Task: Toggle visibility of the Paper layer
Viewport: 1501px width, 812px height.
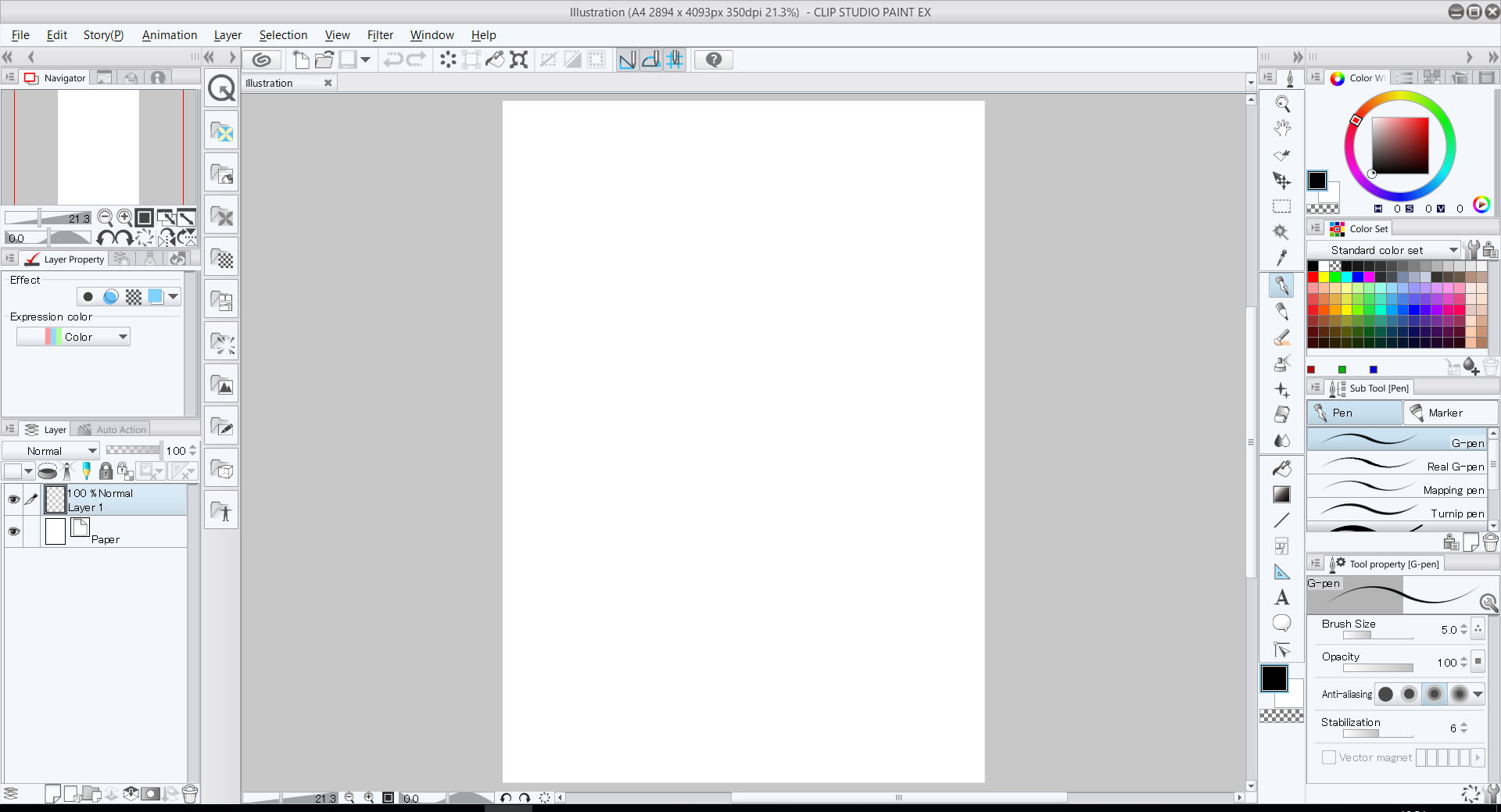Action: [13, 531]
